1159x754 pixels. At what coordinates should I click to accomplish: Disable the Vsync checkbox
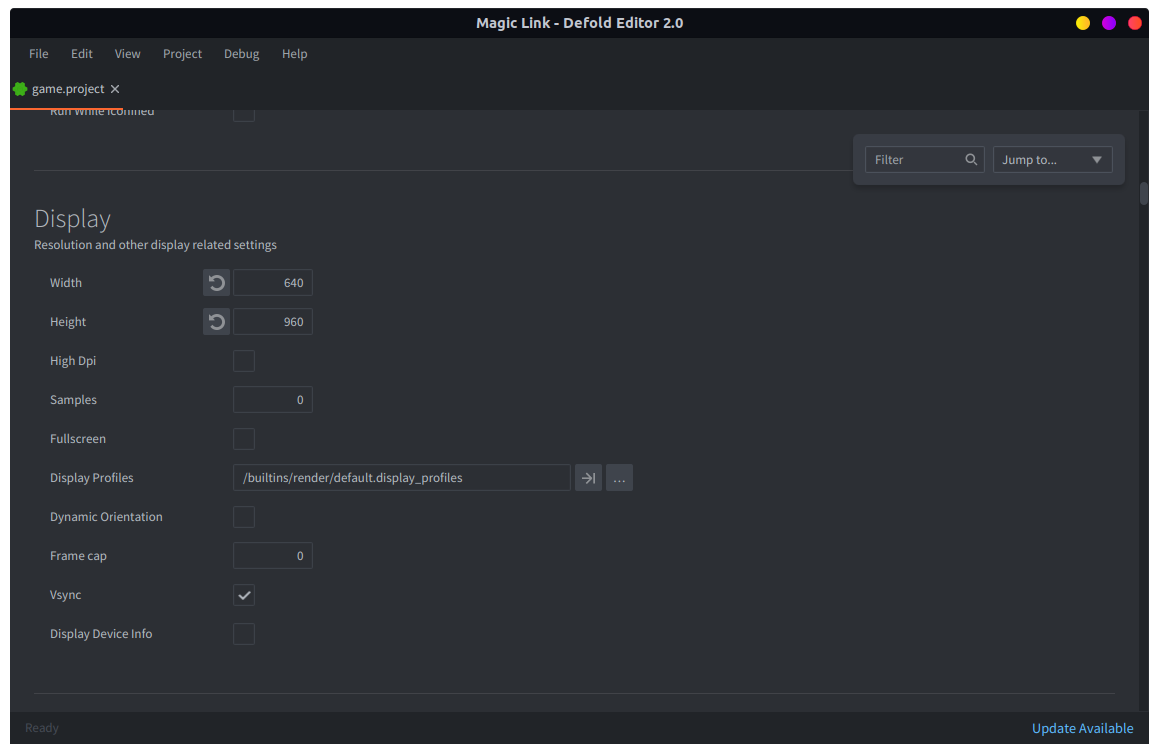point(244,595)
